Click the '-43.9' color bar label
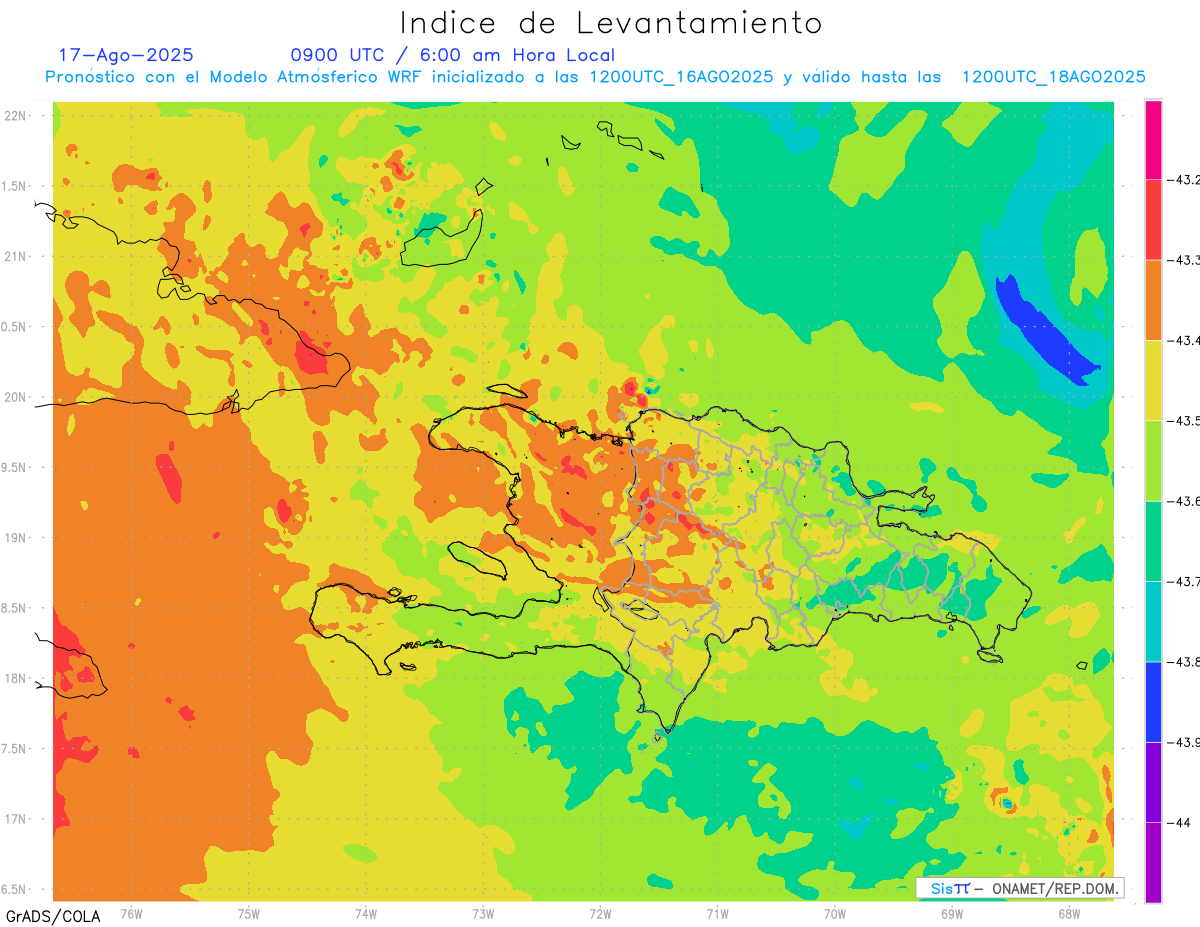 [x=1184, y=742]
